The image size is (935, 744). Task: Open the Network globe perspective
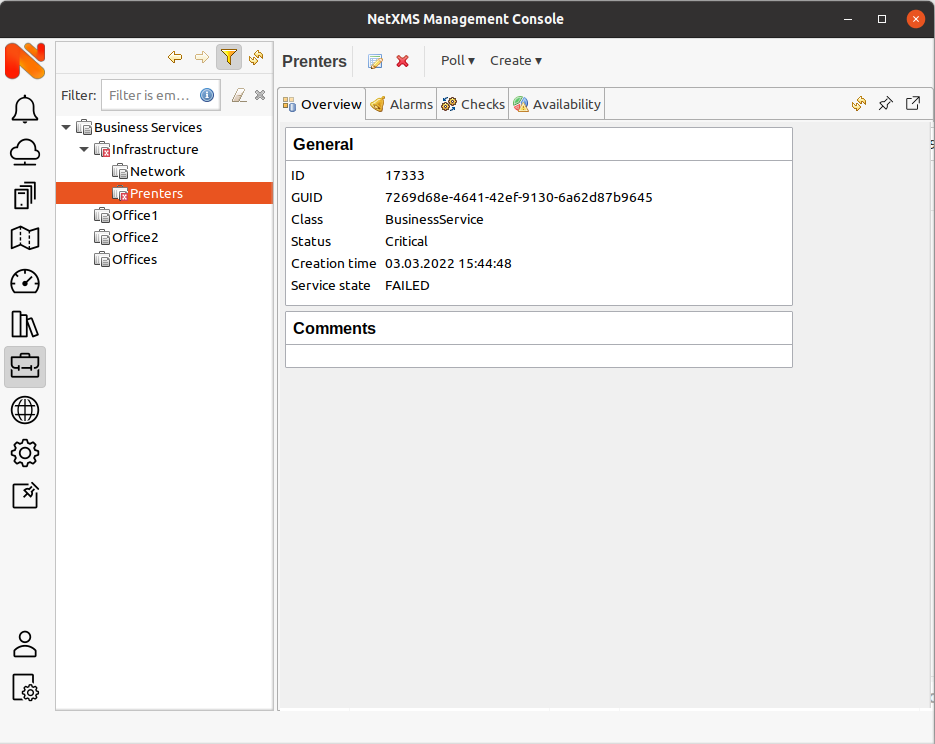click(25, 410)
